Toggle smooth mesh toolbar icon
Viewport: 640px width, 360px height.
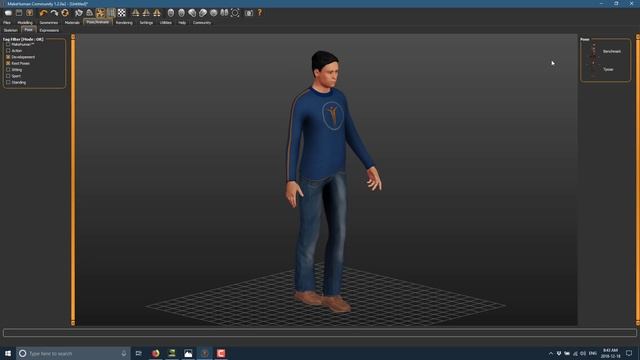pos(79,13)
